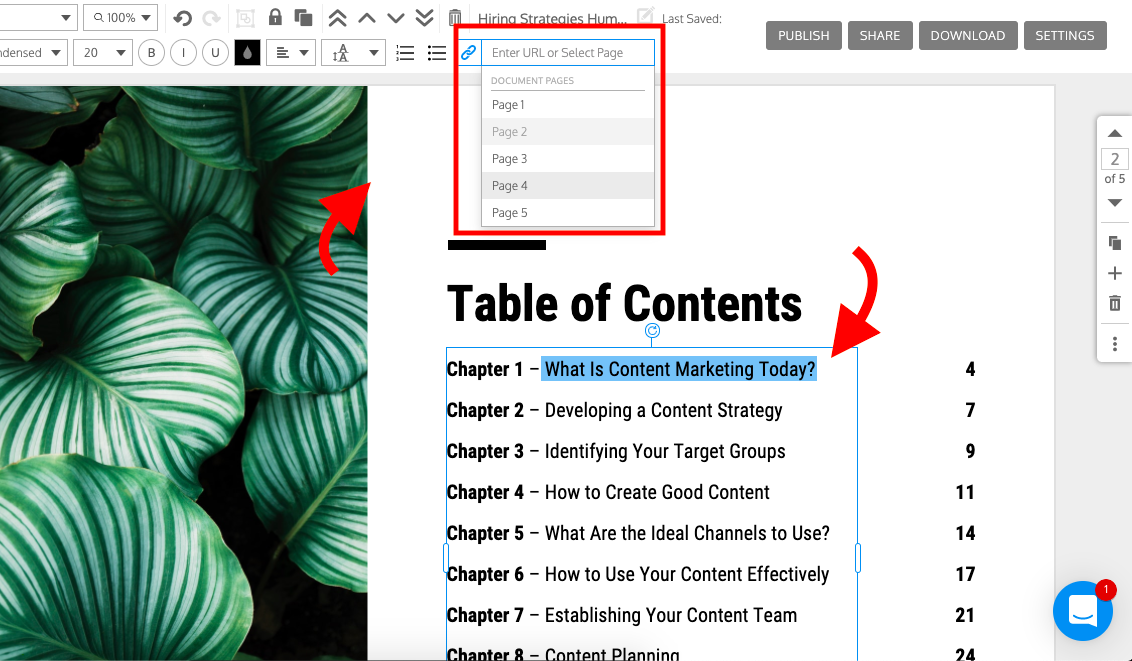This screenshot has width=1132, height=661.
Task: Click the Enter URL or Select Page field
Action: pos(567,53)
